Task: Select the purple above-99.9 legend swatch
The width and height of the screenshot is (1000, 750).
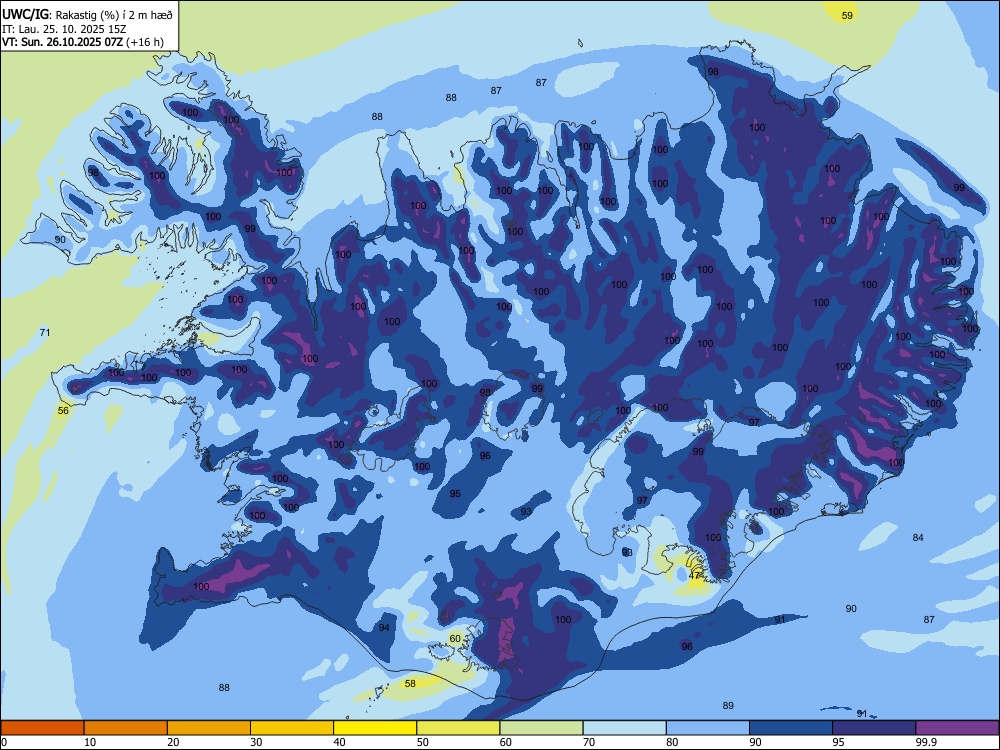Action: click(957, 728)
